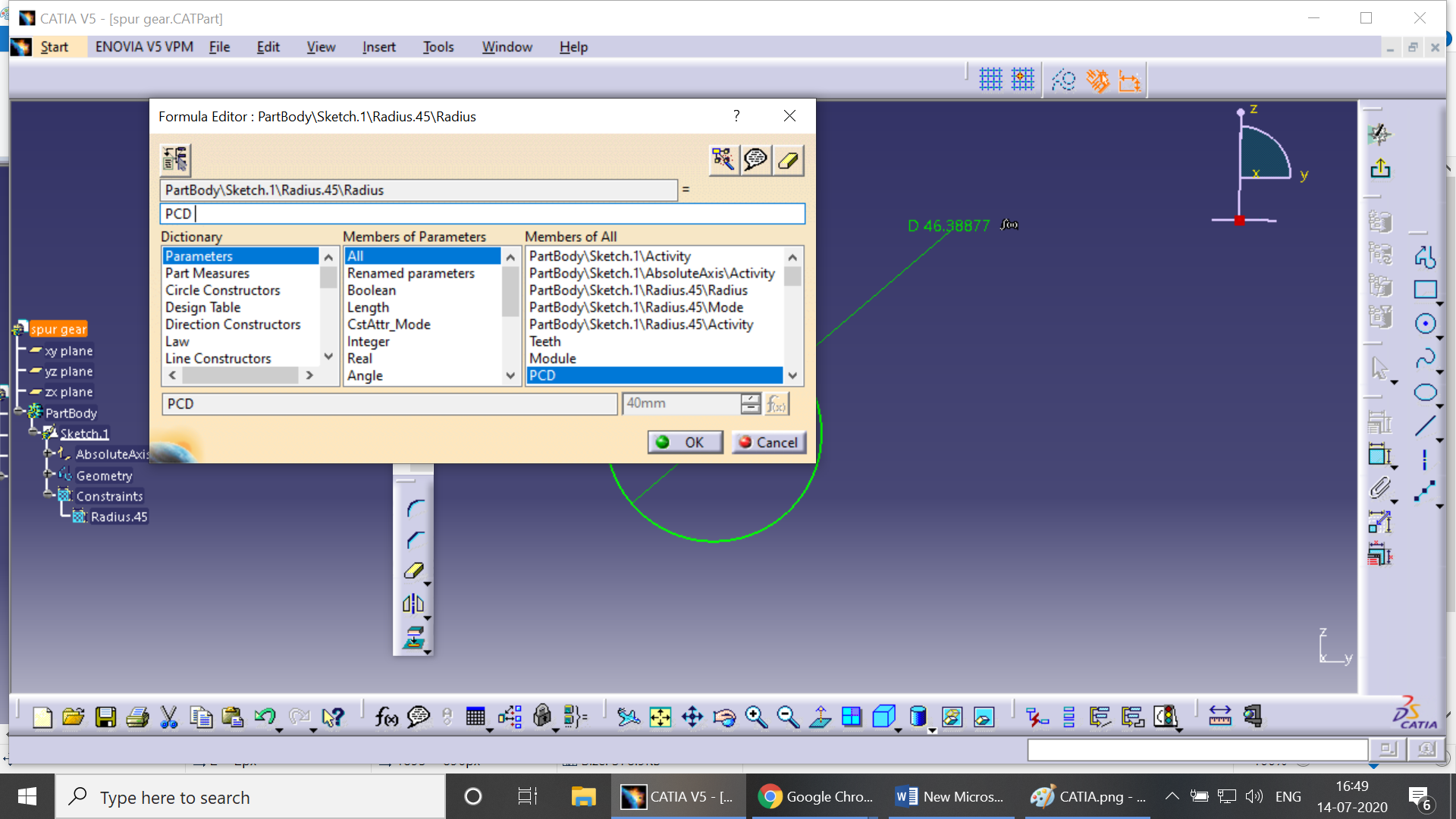
Task: Select the Circle sketch tool
Action: coord(1425,324)
